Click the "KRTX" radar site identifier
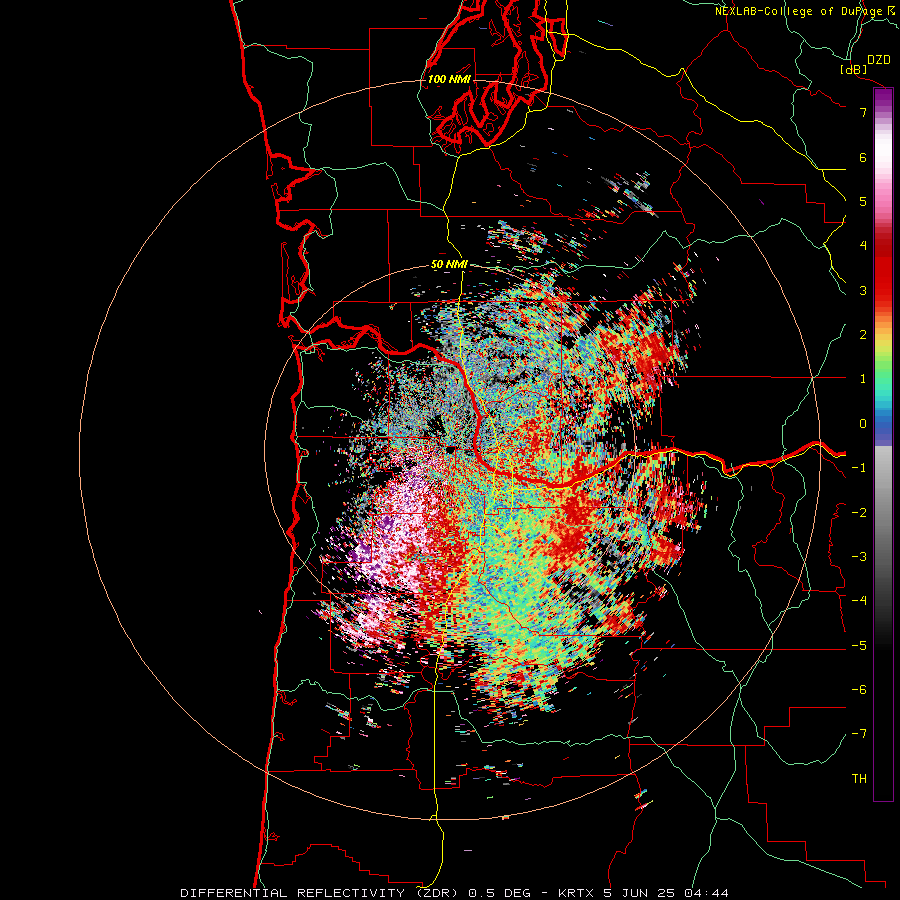 (577, 893)
